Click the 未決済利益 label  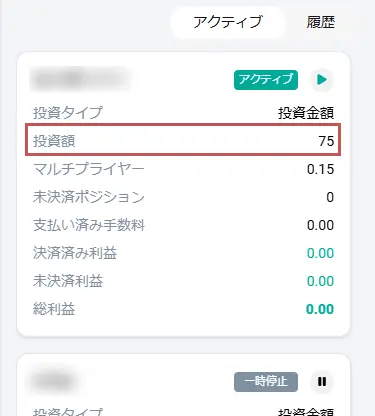coord(68,281)
